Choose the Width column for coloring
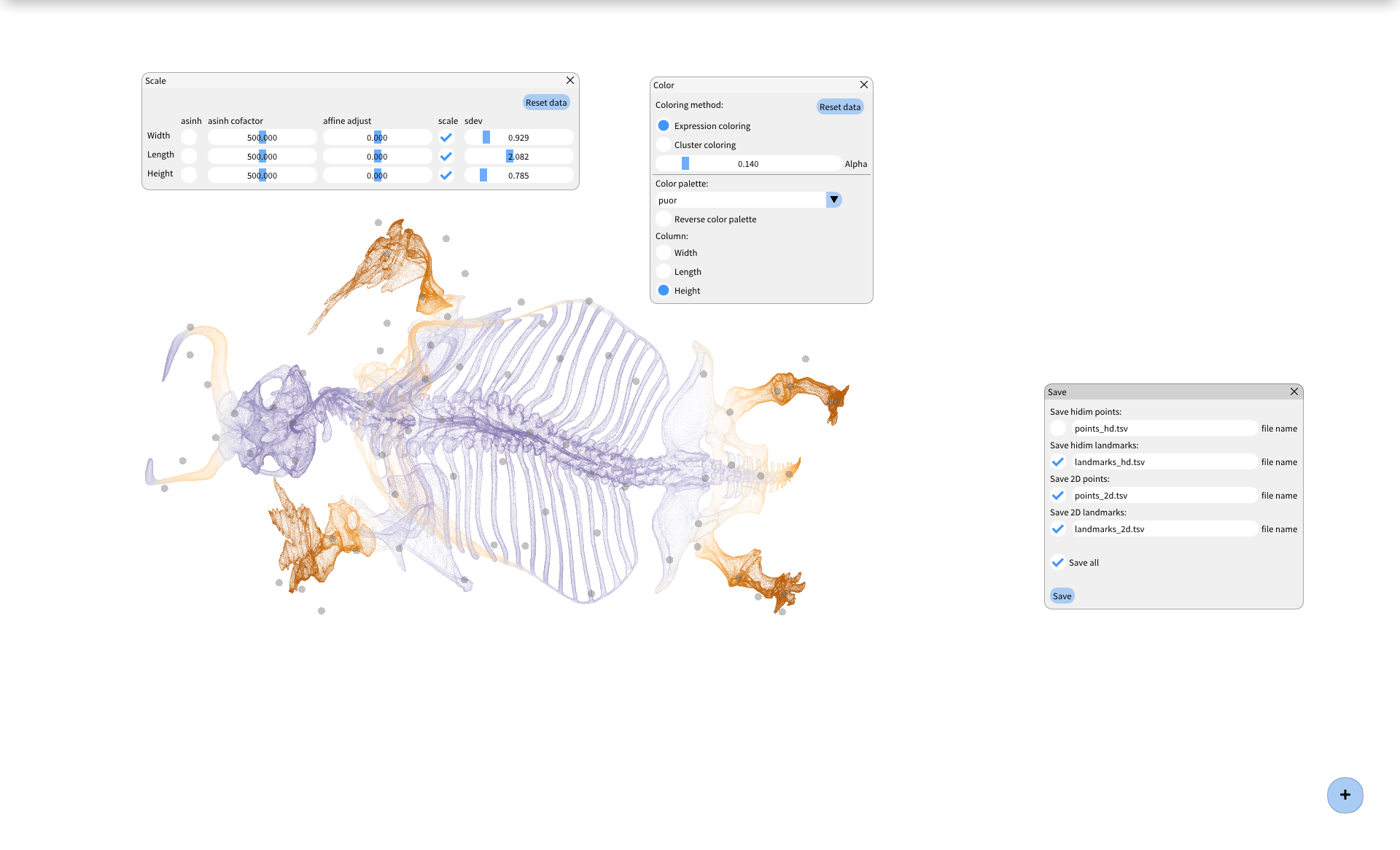The height and width of the screenshot is (850, 1400). click(x=664, y=252)
